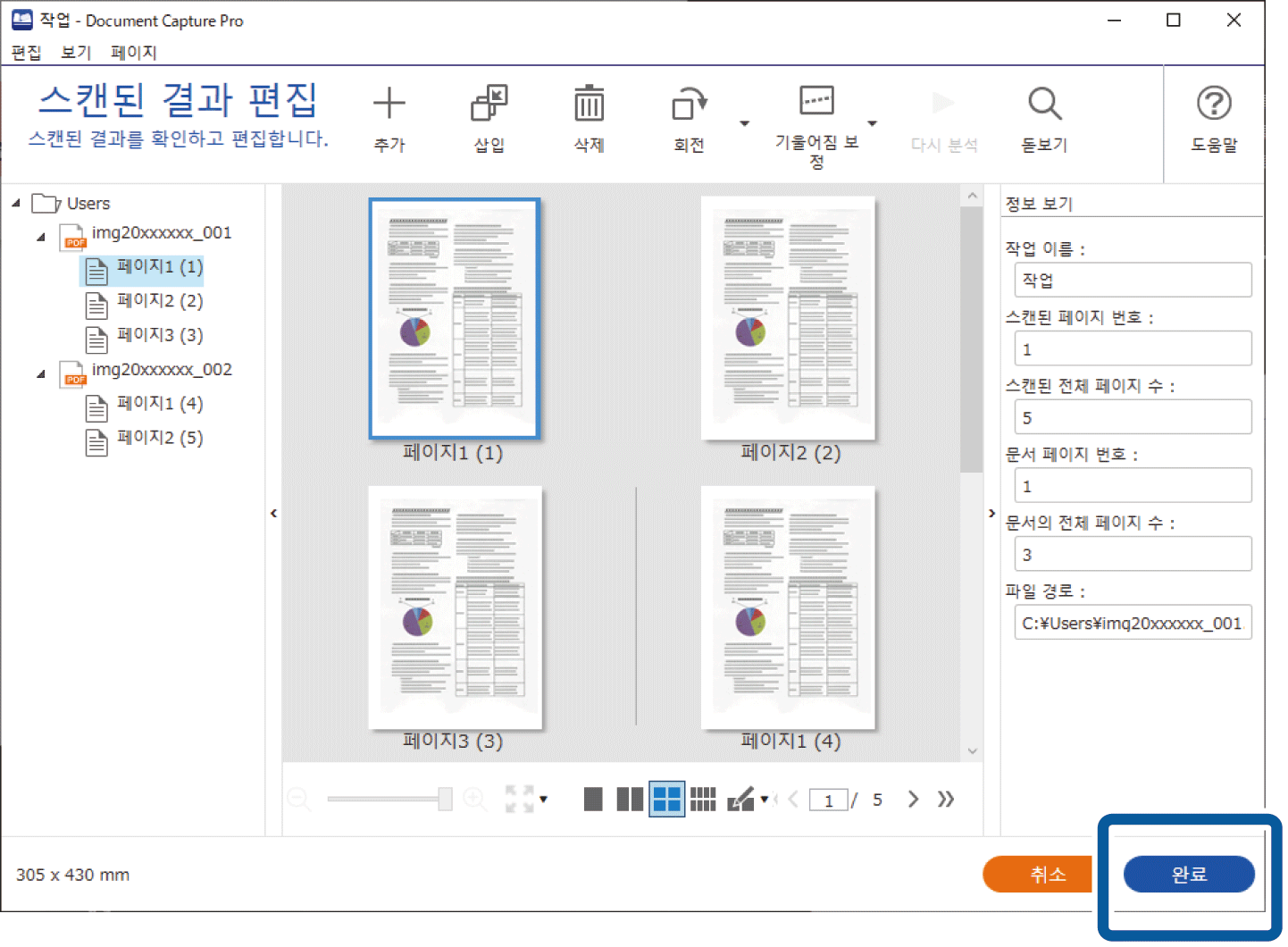Switch to small thumbnail grid view
The image size is (1288, 947).
(x=703, y=799)
